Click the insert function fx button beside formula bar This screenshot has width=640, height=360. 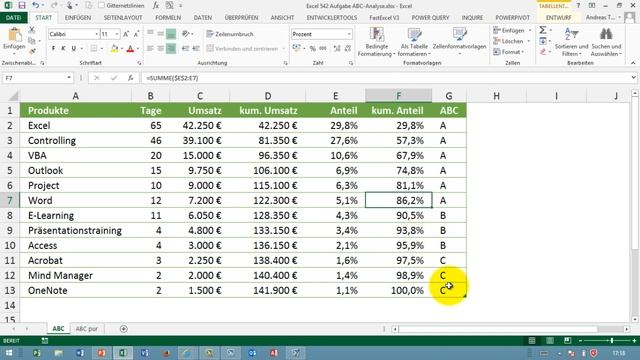[x=130, y=78]
